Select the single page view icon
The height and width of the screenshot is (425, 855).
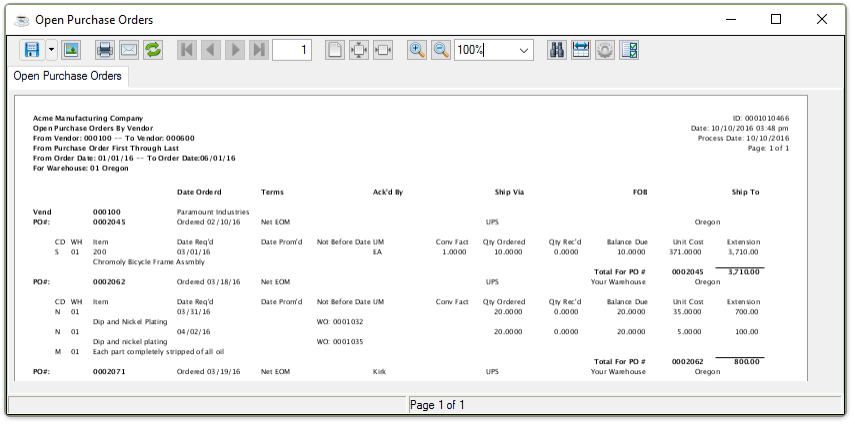pyautogui.click(x=335, y=49)
